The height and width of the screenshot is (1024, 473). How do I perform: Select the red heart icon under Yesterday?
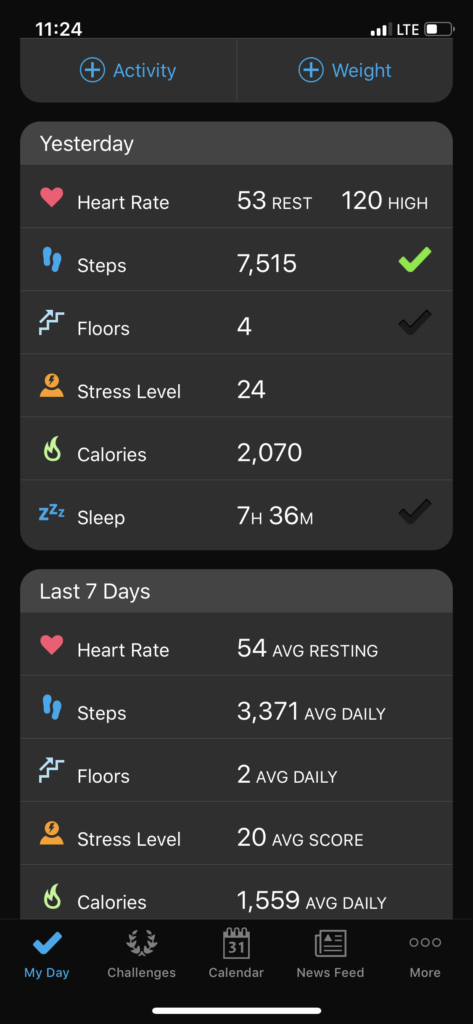point(52,197)
